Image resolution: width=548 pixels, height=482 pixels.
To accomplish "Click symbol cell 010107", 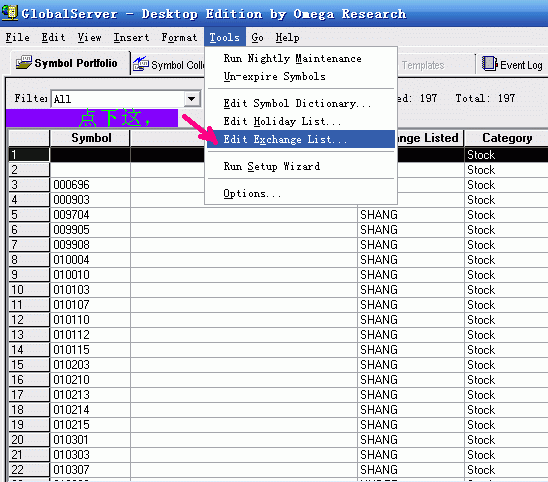I will [90, 304].
